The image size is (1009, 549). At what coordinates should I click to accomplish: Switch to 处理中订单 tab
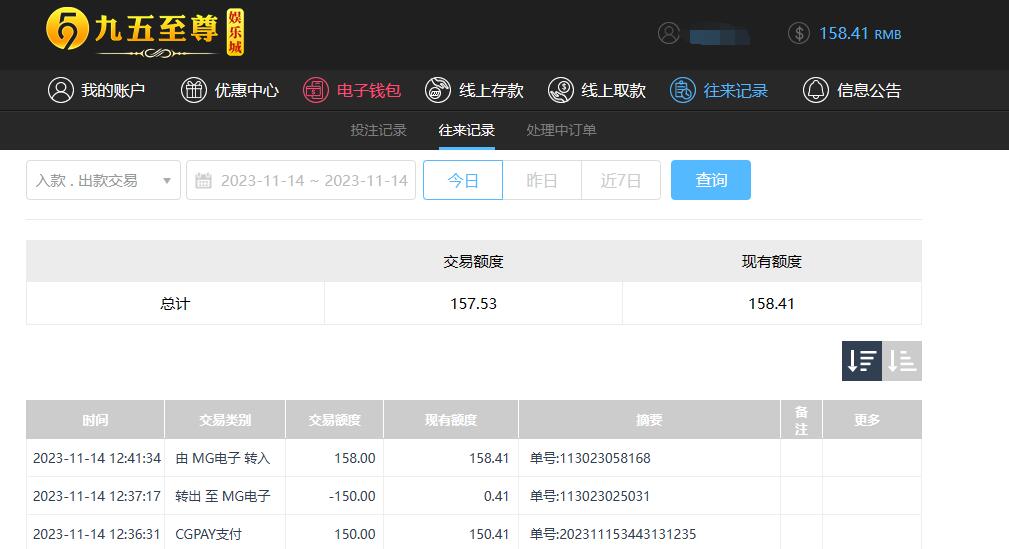(561, 130)
